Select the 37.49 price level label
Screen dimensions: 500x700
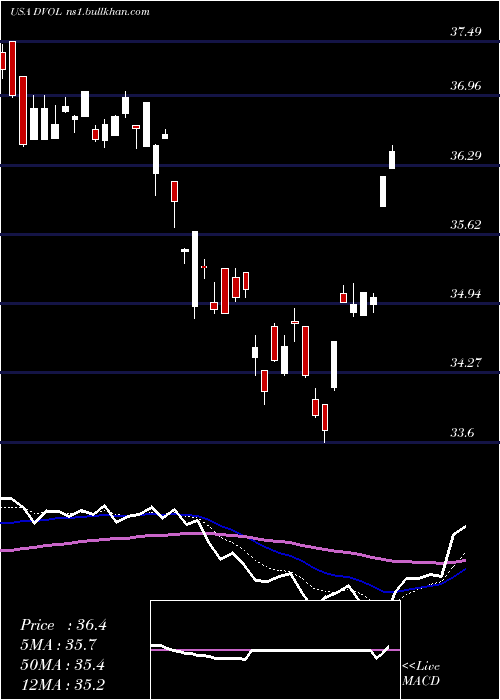[466, 32]
